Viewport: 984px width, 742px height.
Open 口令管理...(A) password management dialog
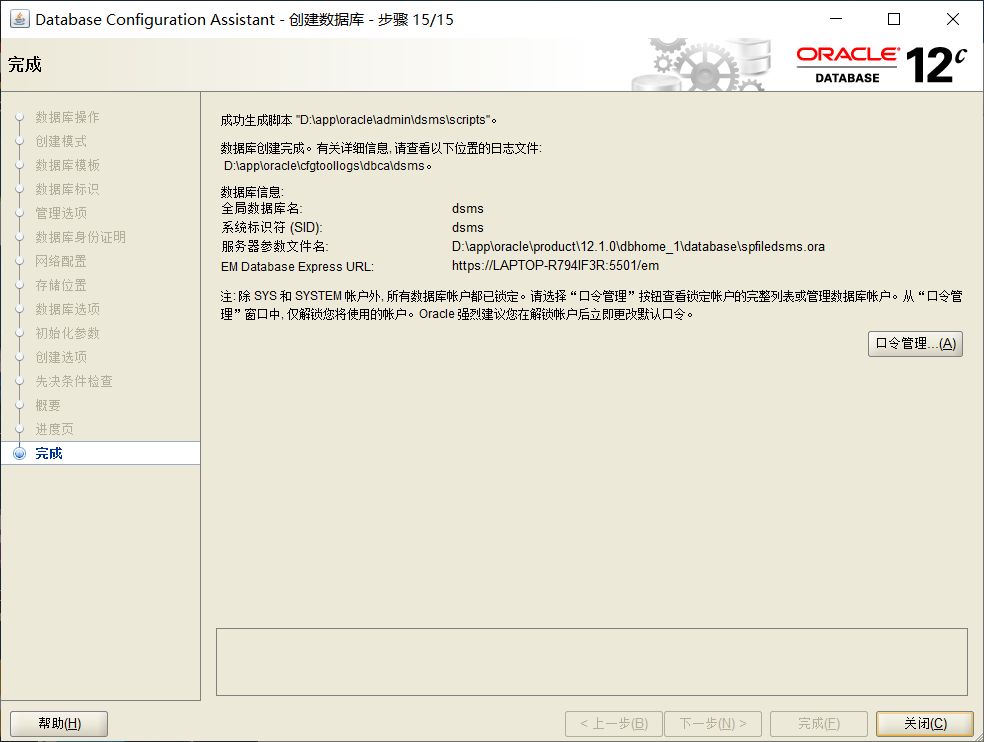point(915,343)
